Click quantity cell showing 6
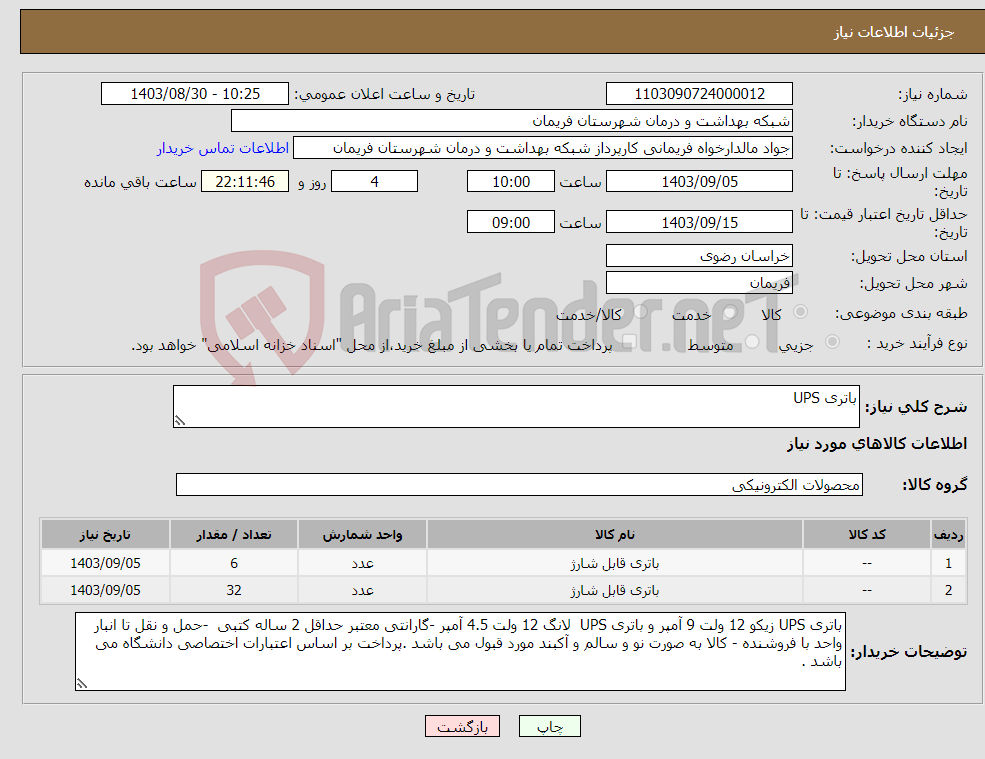This screenshot has height=759, width=985. click(234, 563)
